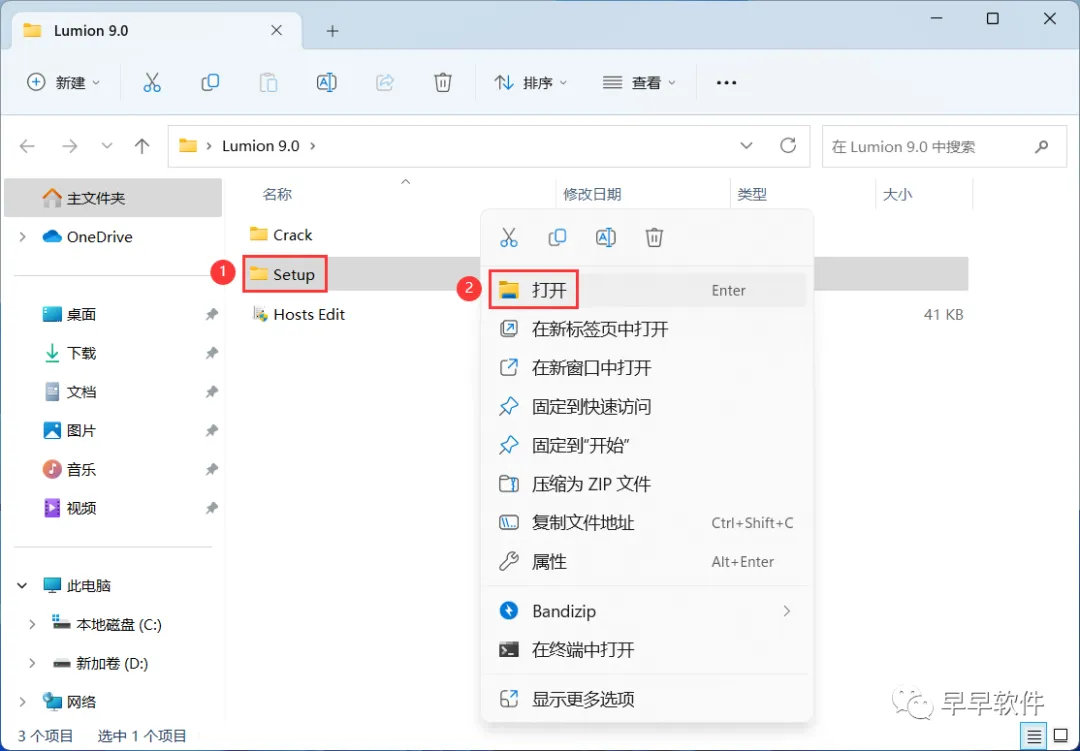Expand the Bandizip submenu arrow
Viewport: 1080px width, 751px height.
(787, 611)
